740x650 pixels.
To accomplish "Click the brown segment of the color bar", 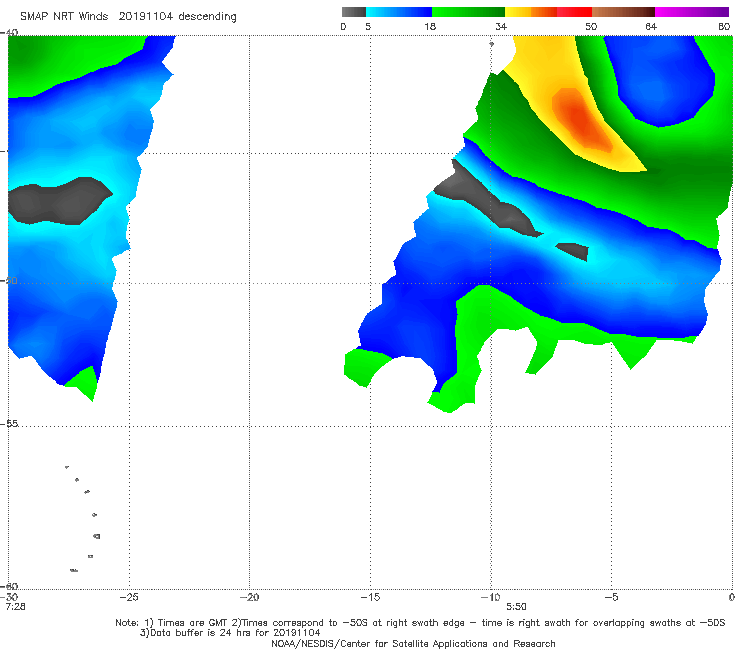I will point(623,12).
